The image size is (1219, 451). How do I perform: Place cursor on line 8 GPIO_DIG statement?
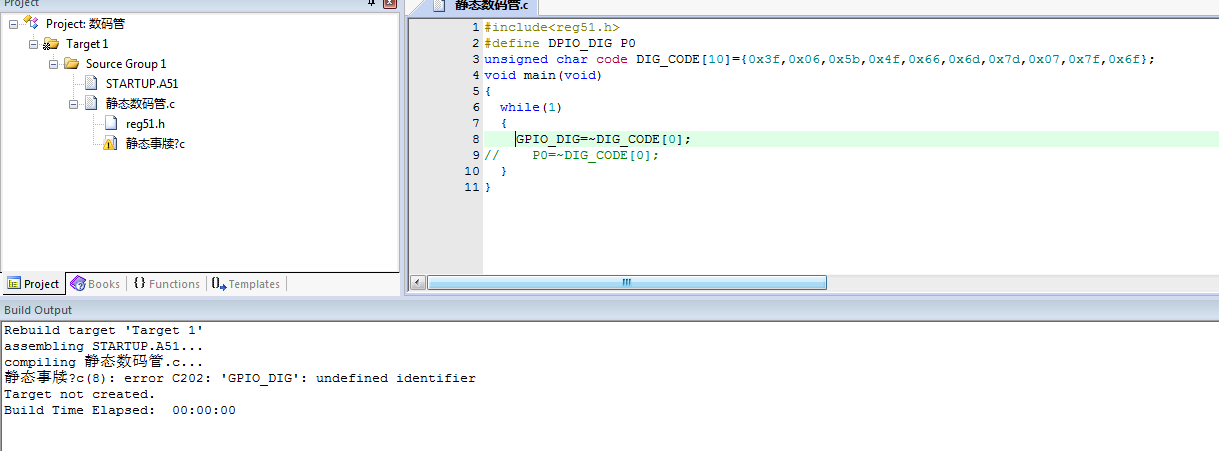pos(603,139)
